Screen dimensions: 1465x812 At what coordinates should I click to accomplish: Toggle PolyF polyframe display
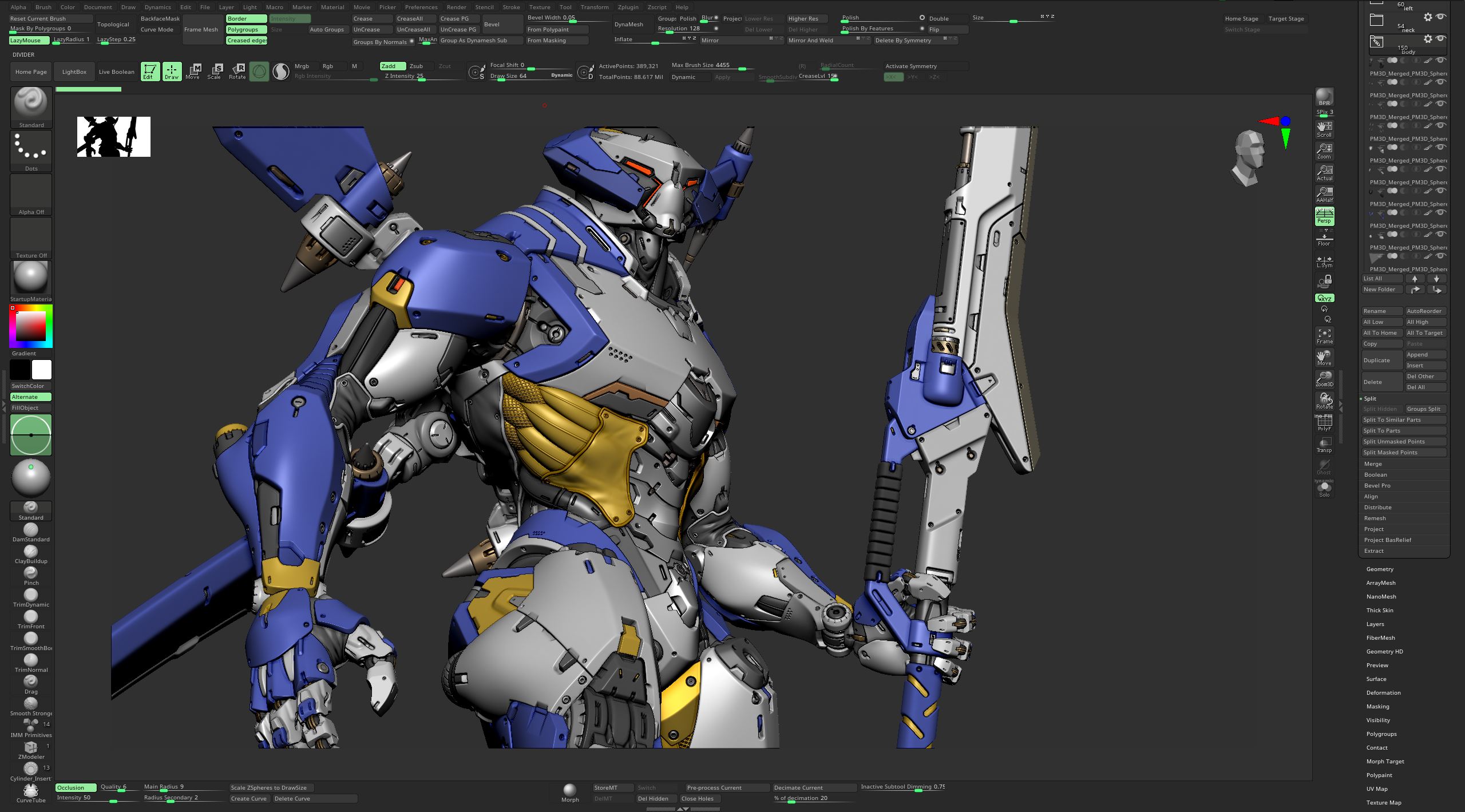coord(1324,423)
